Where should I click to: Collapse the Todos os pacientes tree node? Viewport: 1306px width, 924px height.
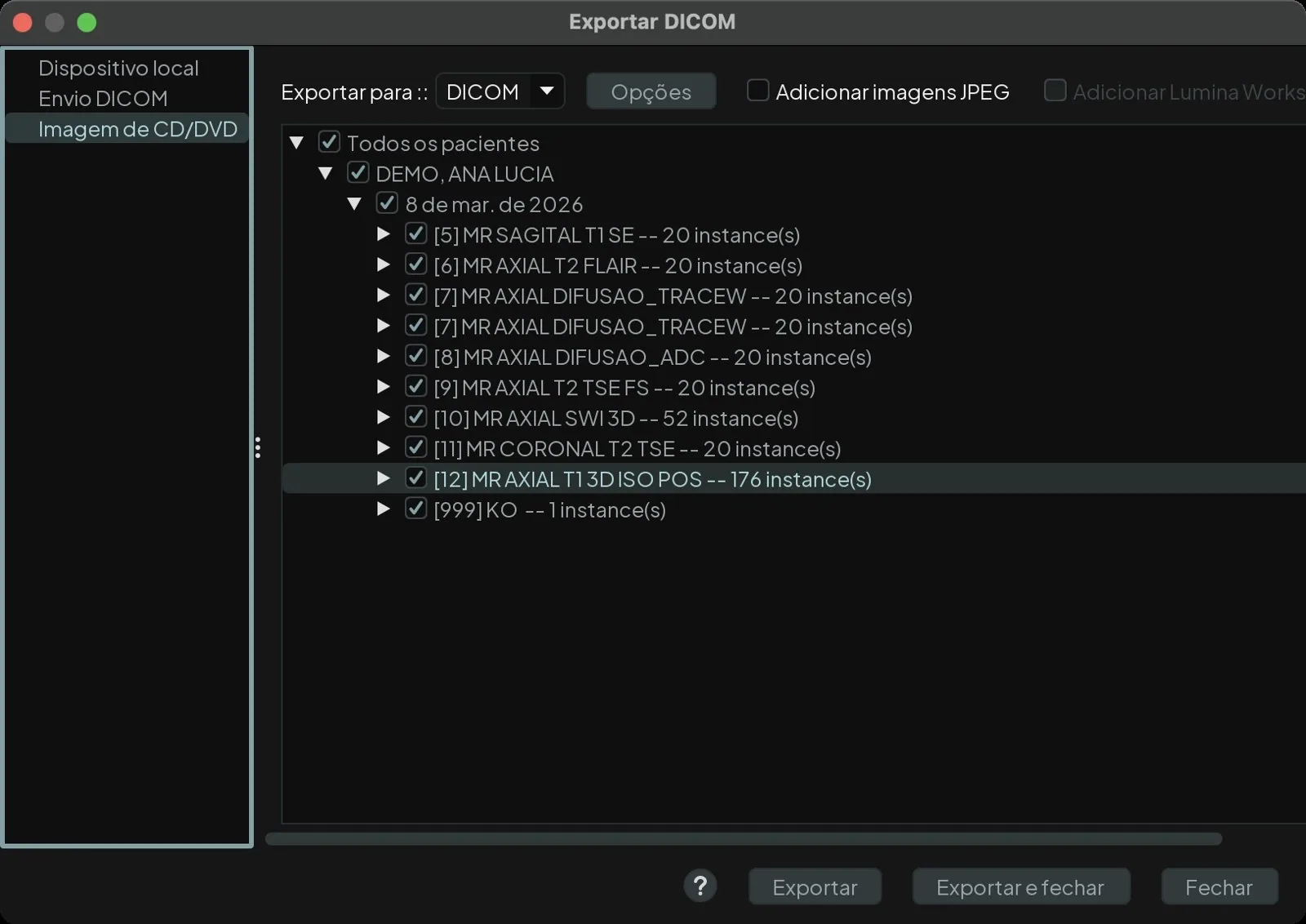[x=297, y=143]
